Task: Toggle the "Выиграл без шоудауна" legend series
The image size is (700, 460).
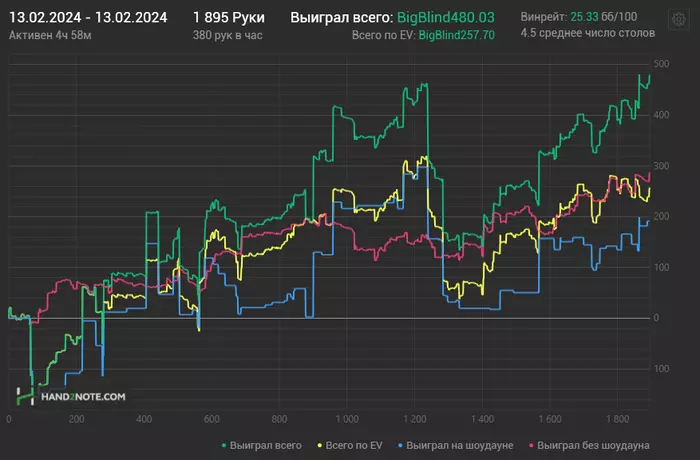Action: click(x=589, y=445)
